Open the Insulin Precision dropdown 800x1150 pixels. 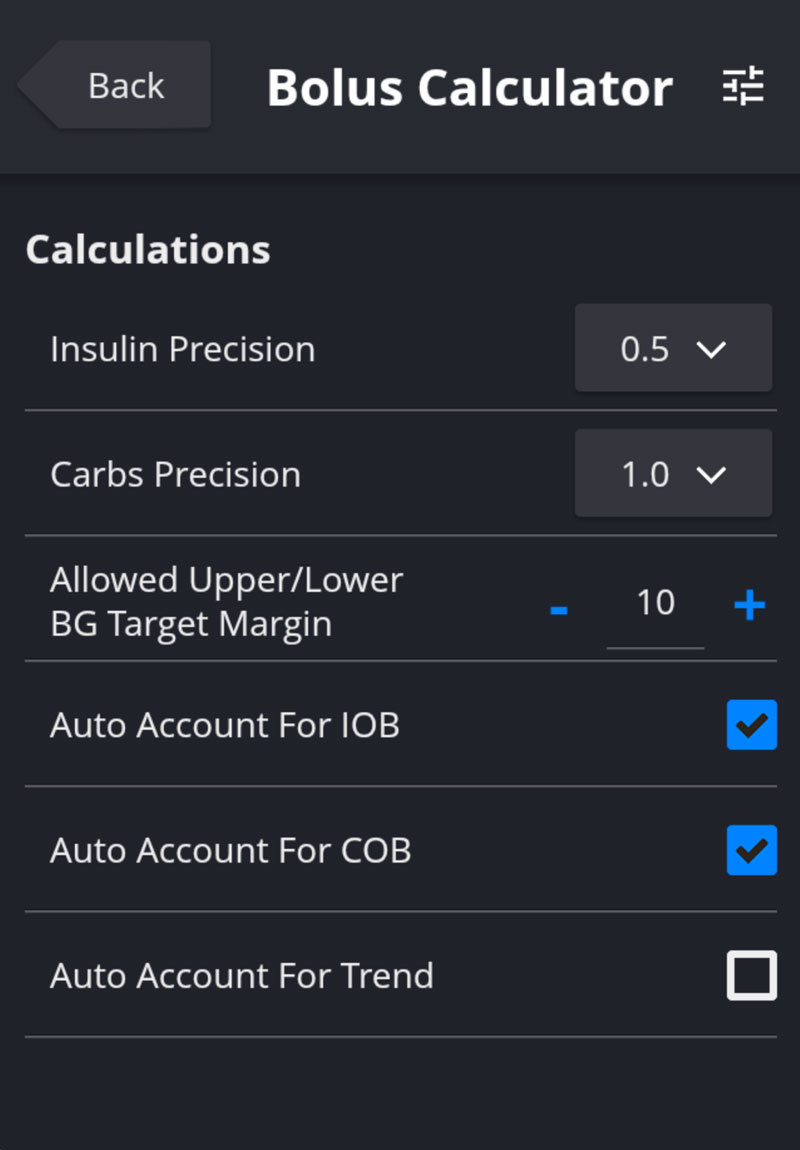point(672,348)
